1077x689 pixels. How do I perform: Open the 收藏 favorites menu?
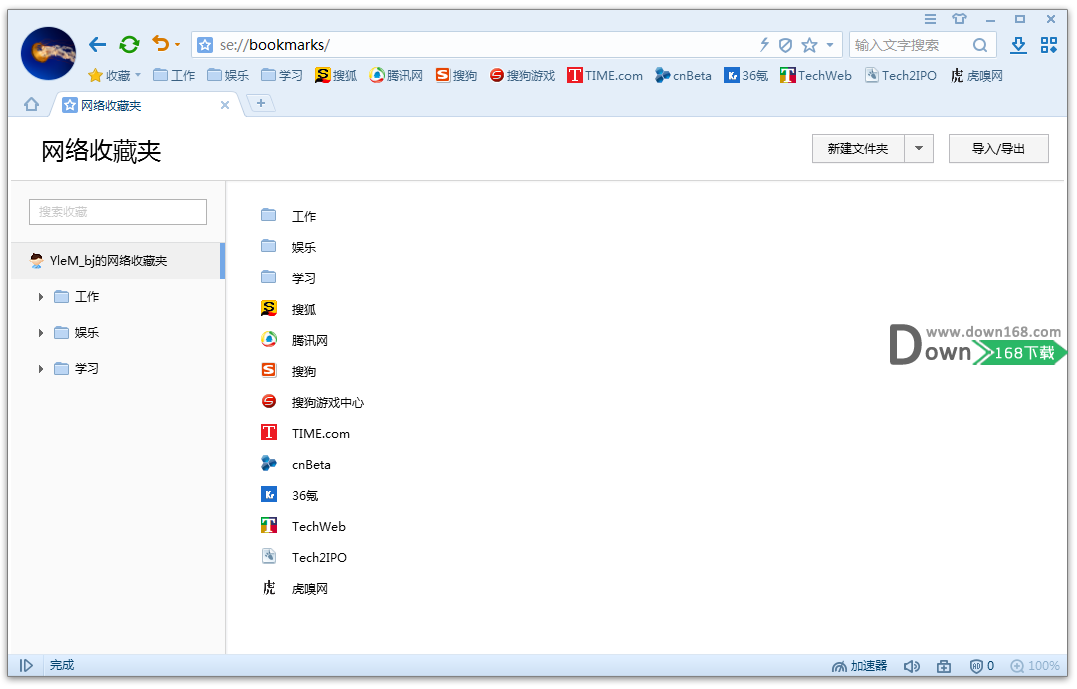115,76
